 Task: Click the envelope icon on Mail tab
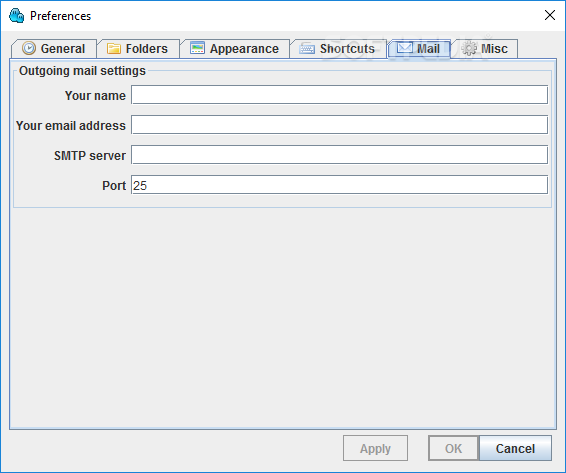click(405, 48)
